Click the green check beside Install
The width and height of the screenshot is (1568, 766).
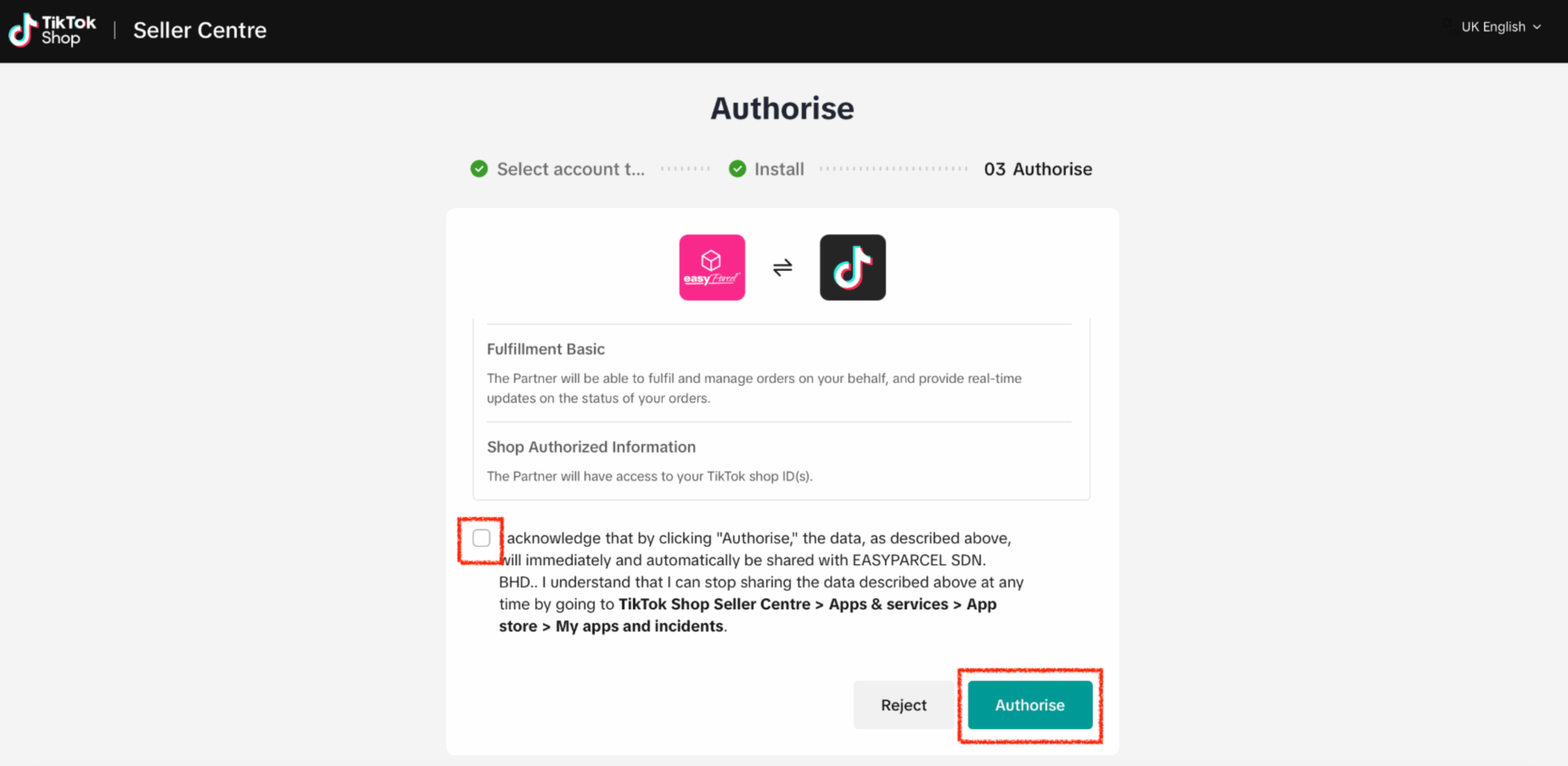click(737, 169)
